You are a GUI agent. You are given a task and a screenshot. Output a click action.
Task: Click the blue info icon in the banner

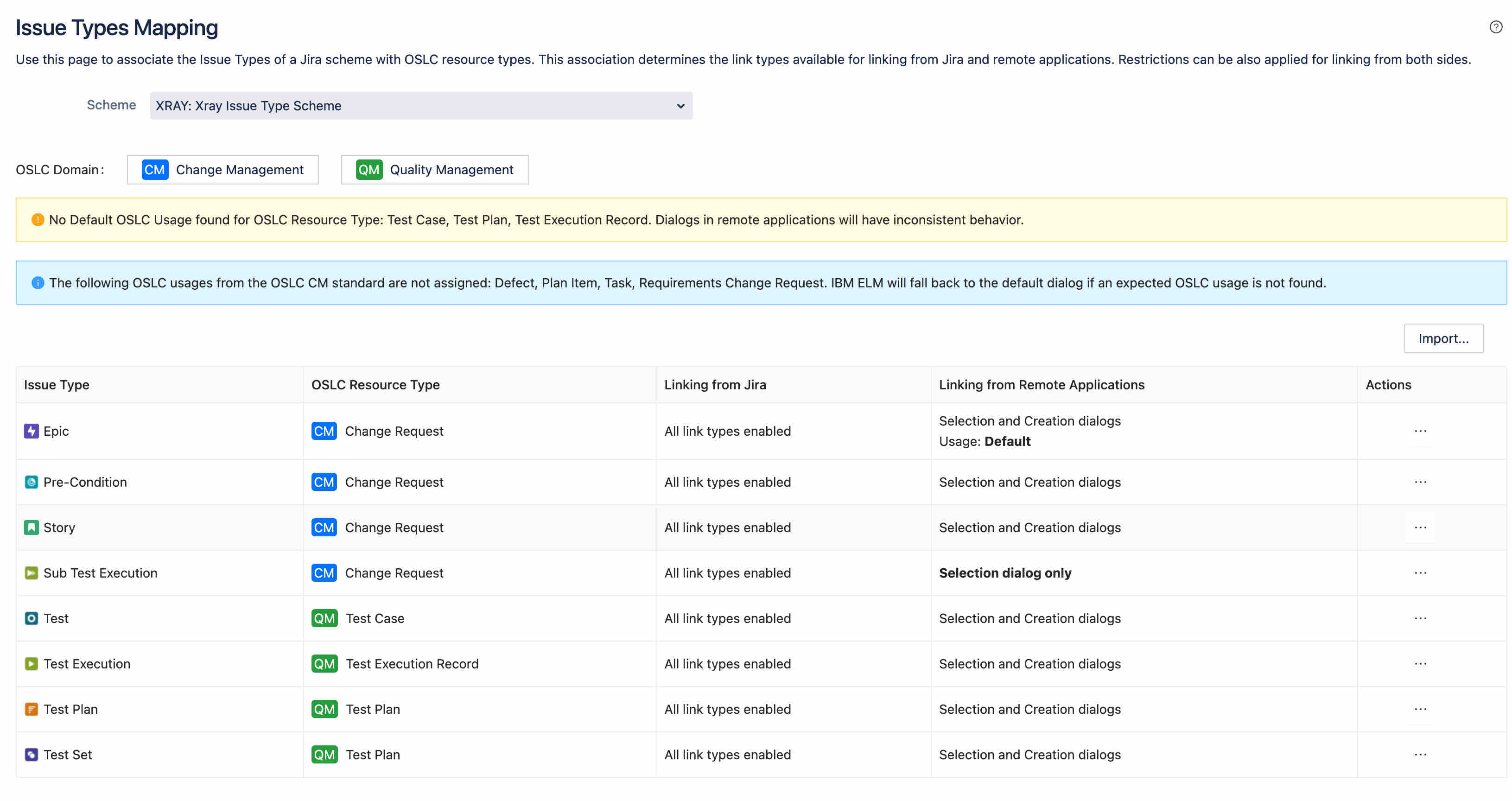click(38, 283)
